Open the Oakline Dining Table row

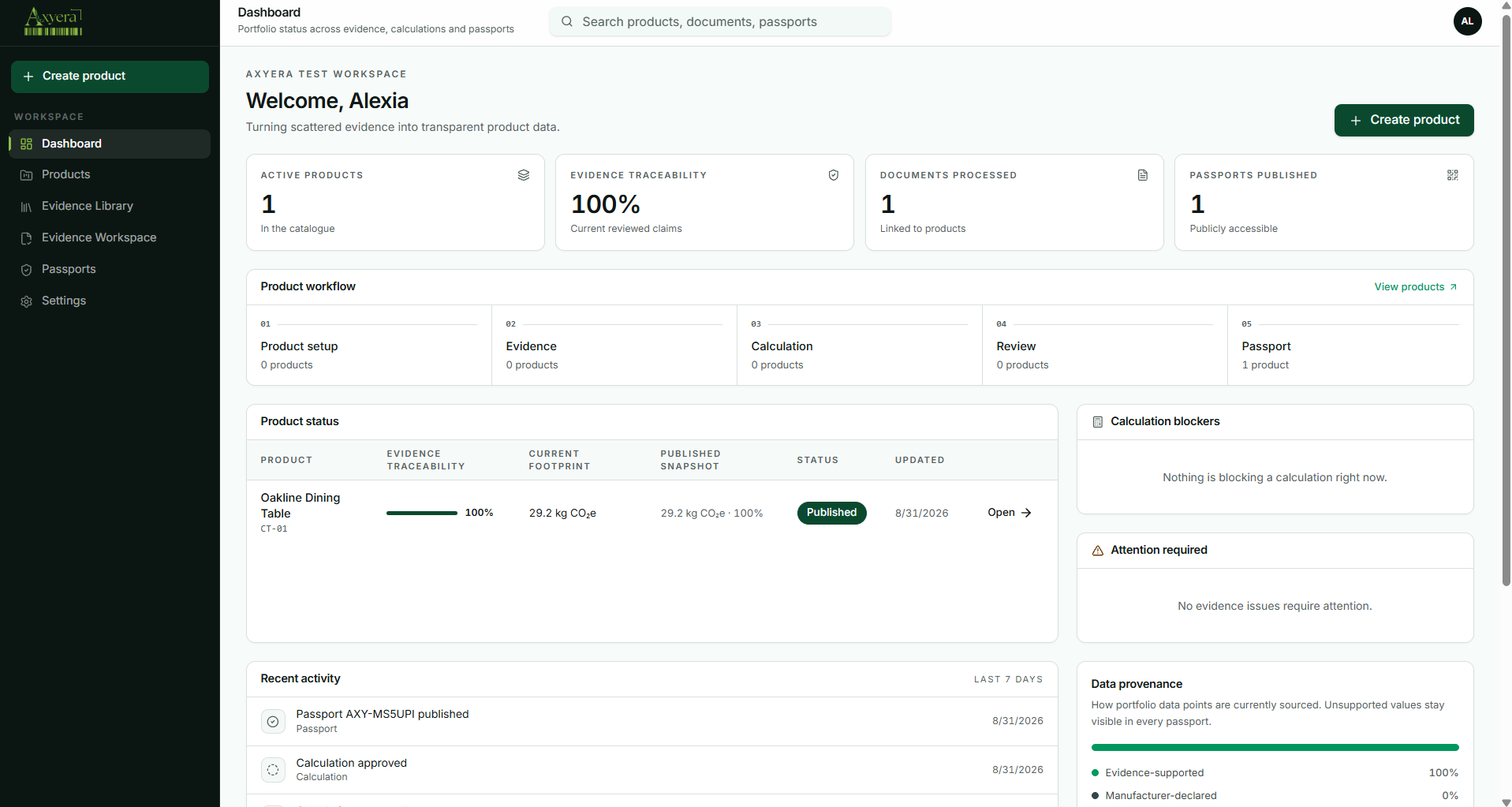(651, 513)
